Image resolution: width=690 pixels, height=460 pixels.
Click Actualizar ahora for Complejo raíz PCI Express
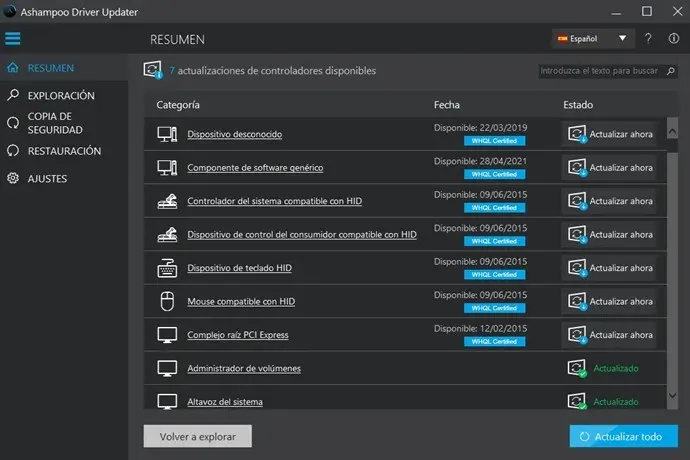point(609,335)
